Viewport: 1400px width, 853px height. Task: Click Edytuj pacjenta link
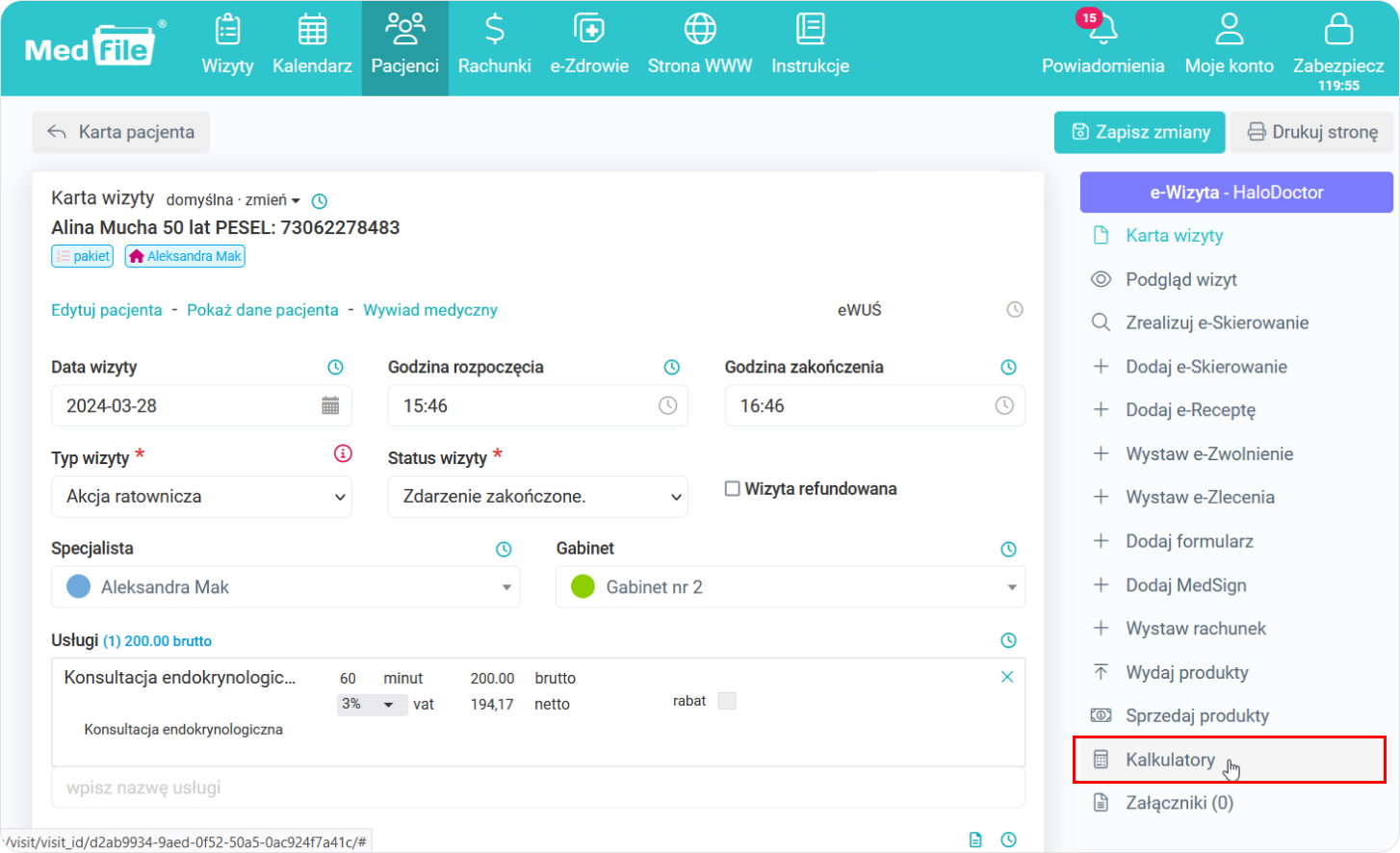107,310
